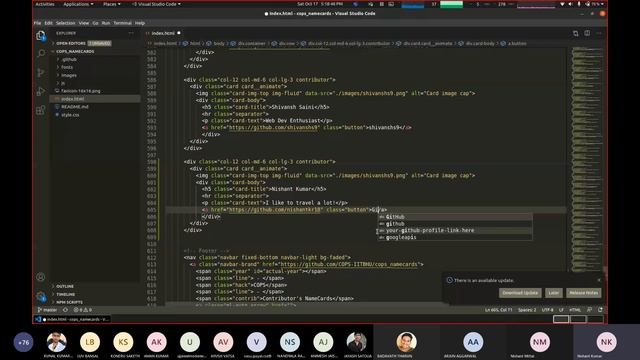Click the HTML language mode status item
The height and width of the screenshot is (360, 640).
click(x=575, y=310)
